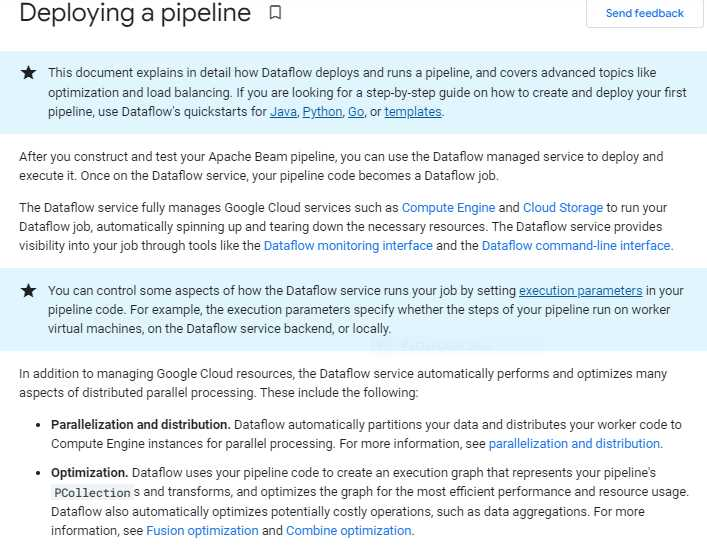Click the execution parameters link
The image size is (707, 545).
tap(580, 291)
